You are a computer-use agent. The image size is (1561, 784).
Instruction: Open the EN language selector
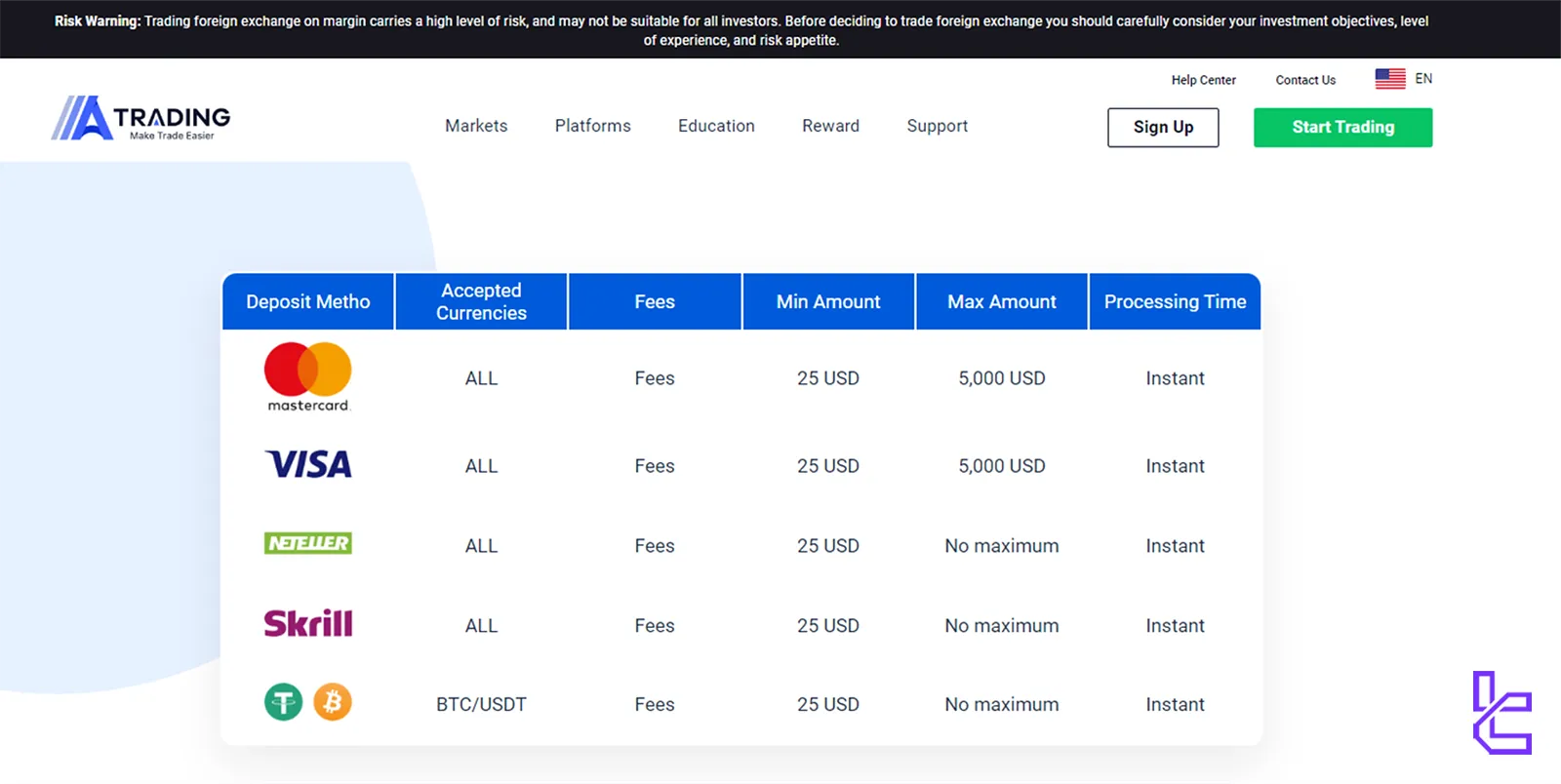pyautogui.click(x=1423, y=78)
